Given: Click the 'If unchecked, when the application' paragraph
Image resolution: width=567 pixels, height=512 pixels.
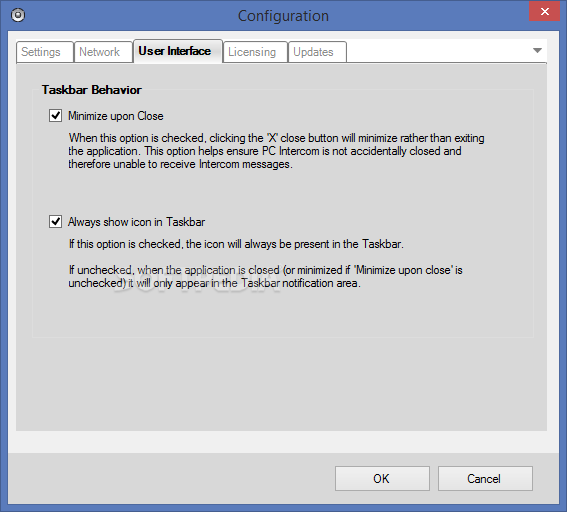Looking at the screenshot, I should point(265,276).
